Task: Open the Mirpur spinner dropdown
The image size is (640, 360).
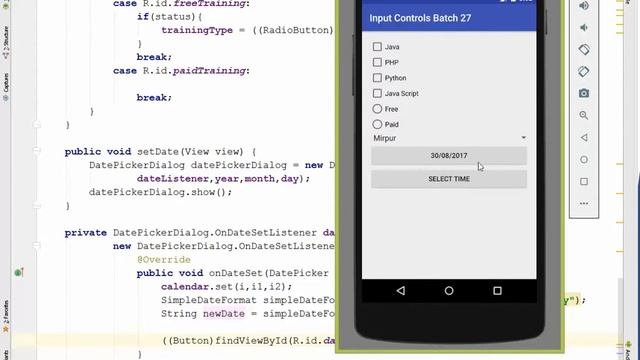Action: tap(449, 138)
